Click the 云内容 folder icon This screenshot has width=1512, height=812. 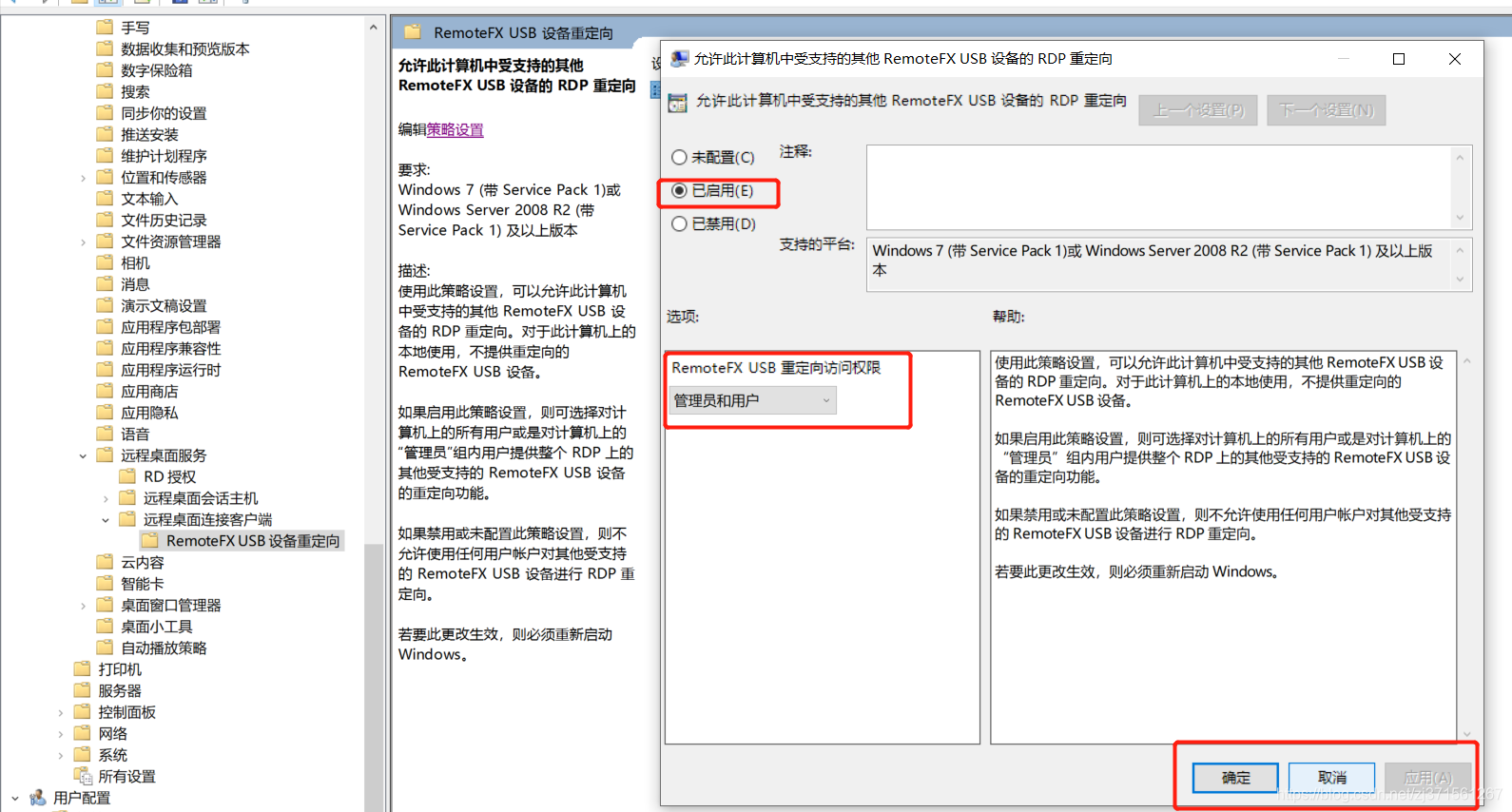(105, 562)
